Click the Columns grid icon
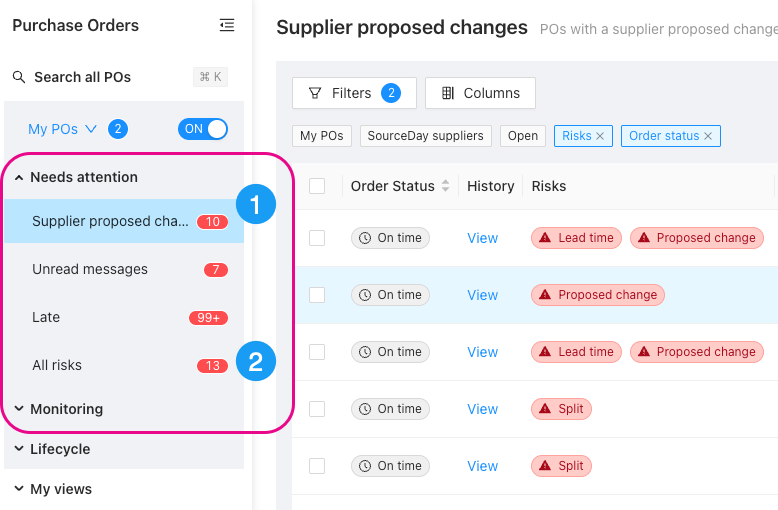The image size is (778, 510). (448, 93)
